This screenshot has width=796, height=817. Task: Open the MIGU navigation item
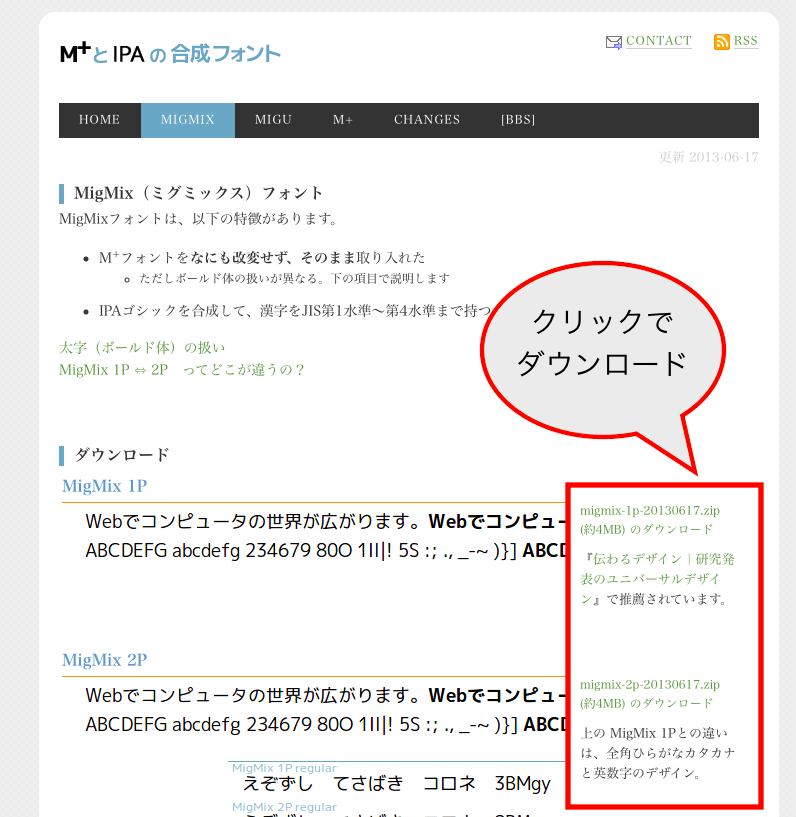click(273, 120)
